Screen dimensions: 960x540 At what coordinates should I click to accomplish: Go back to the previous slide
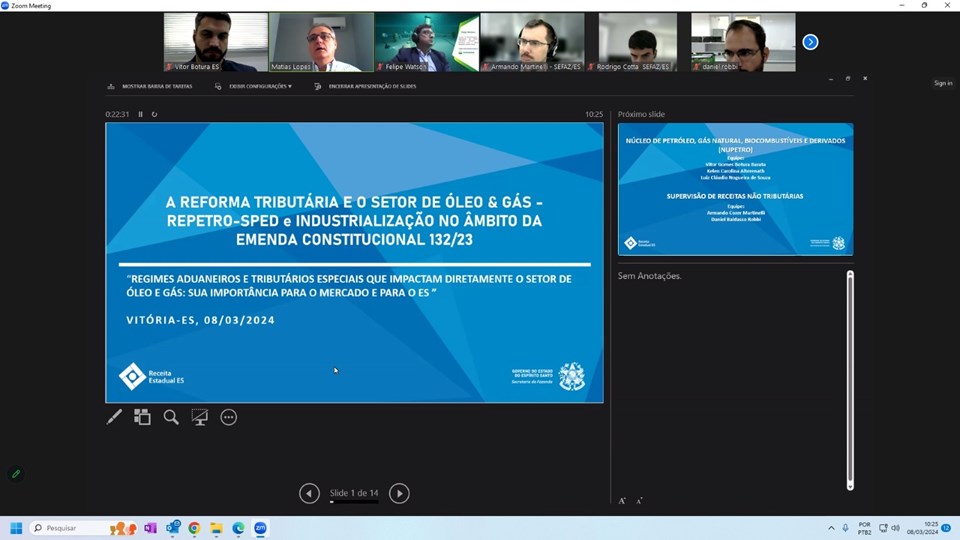click(x=310, y=493)
